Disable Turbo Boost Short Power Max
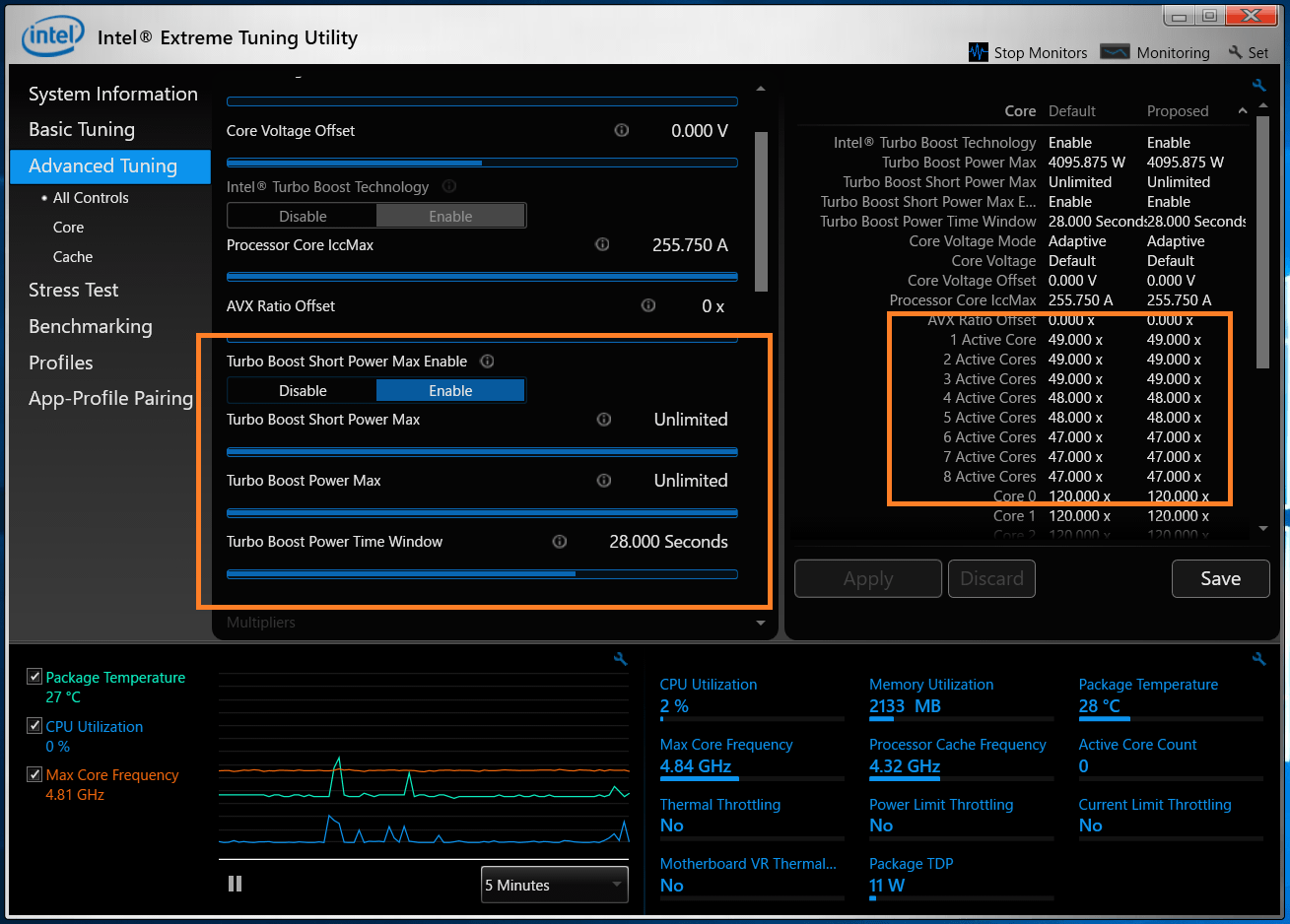 [x=303, y=391]
